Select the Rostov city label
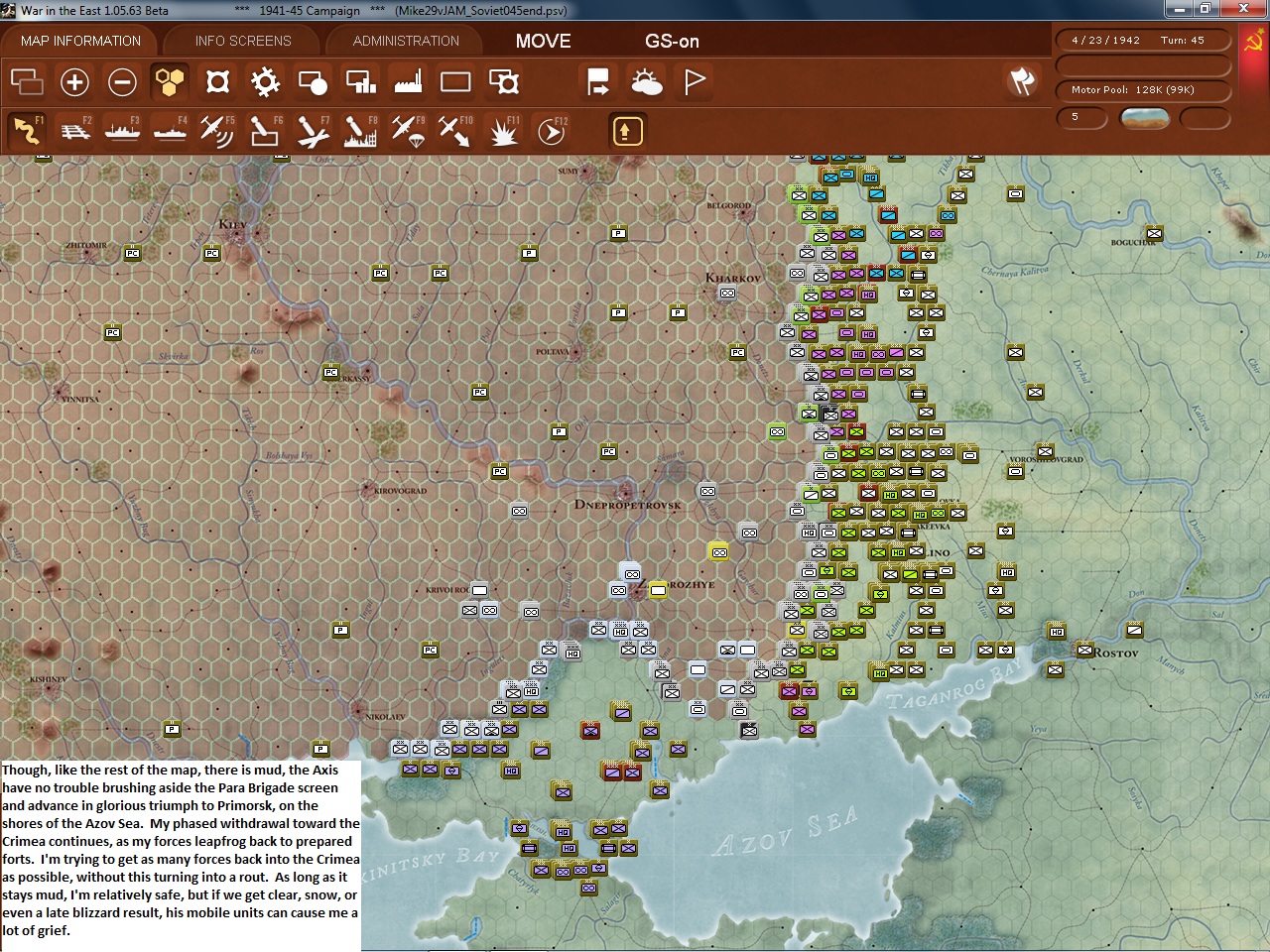The height and width of the screenshot is (952, 1270). coord(1116,653)
